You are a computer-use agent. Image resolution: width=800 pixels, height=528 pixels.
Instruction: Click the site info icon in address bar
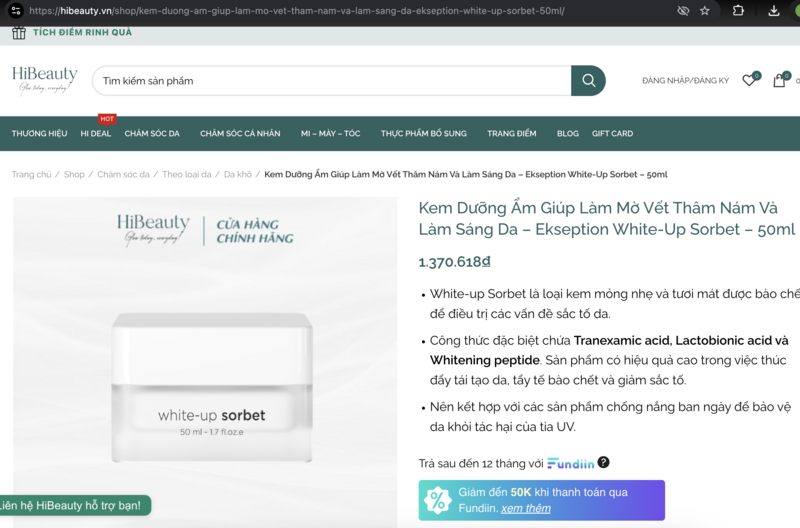click(16, 10)
